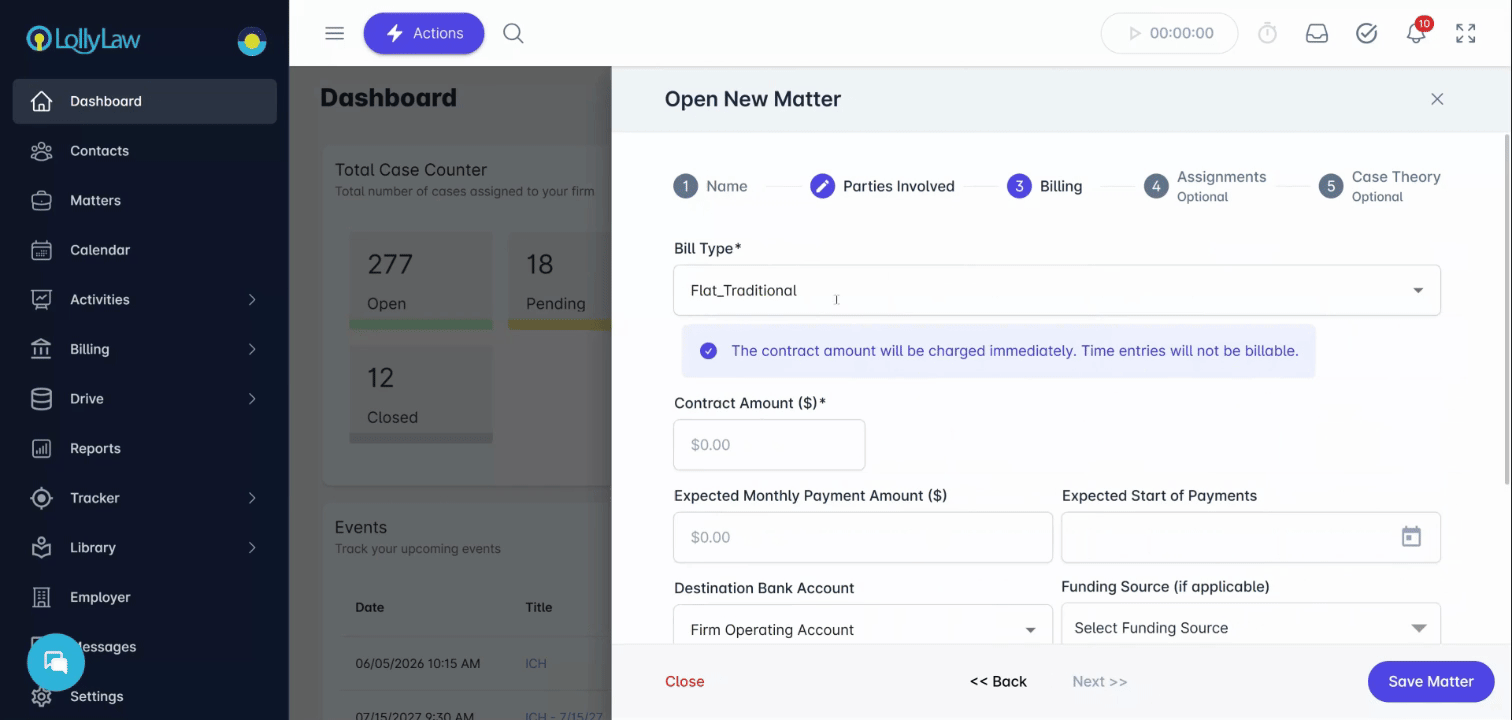Click the tasks checkmark circle icon

tap(1366, 33)
